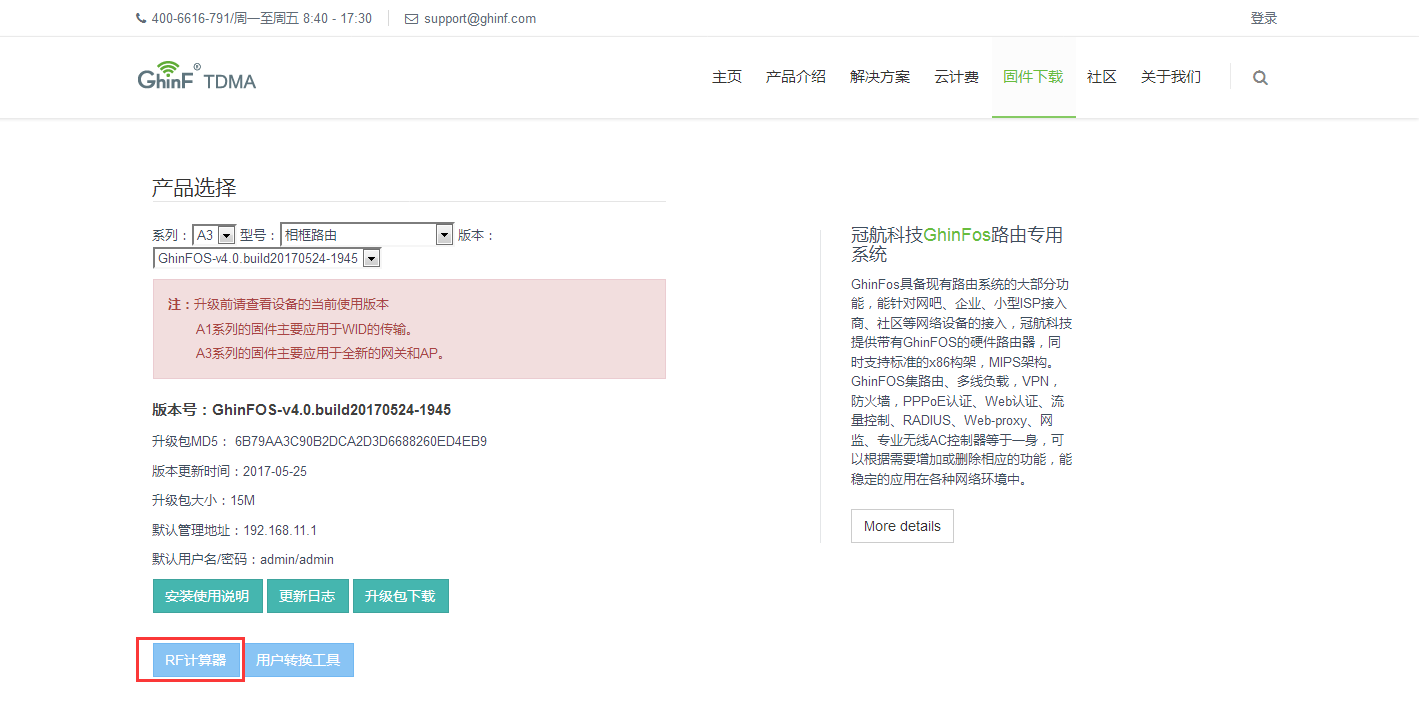Open the 版本 GhinFOS-v4.0 build dropdown
Image resolution: width=1419 pixels, height=717 pixels.
coord(267,258)
